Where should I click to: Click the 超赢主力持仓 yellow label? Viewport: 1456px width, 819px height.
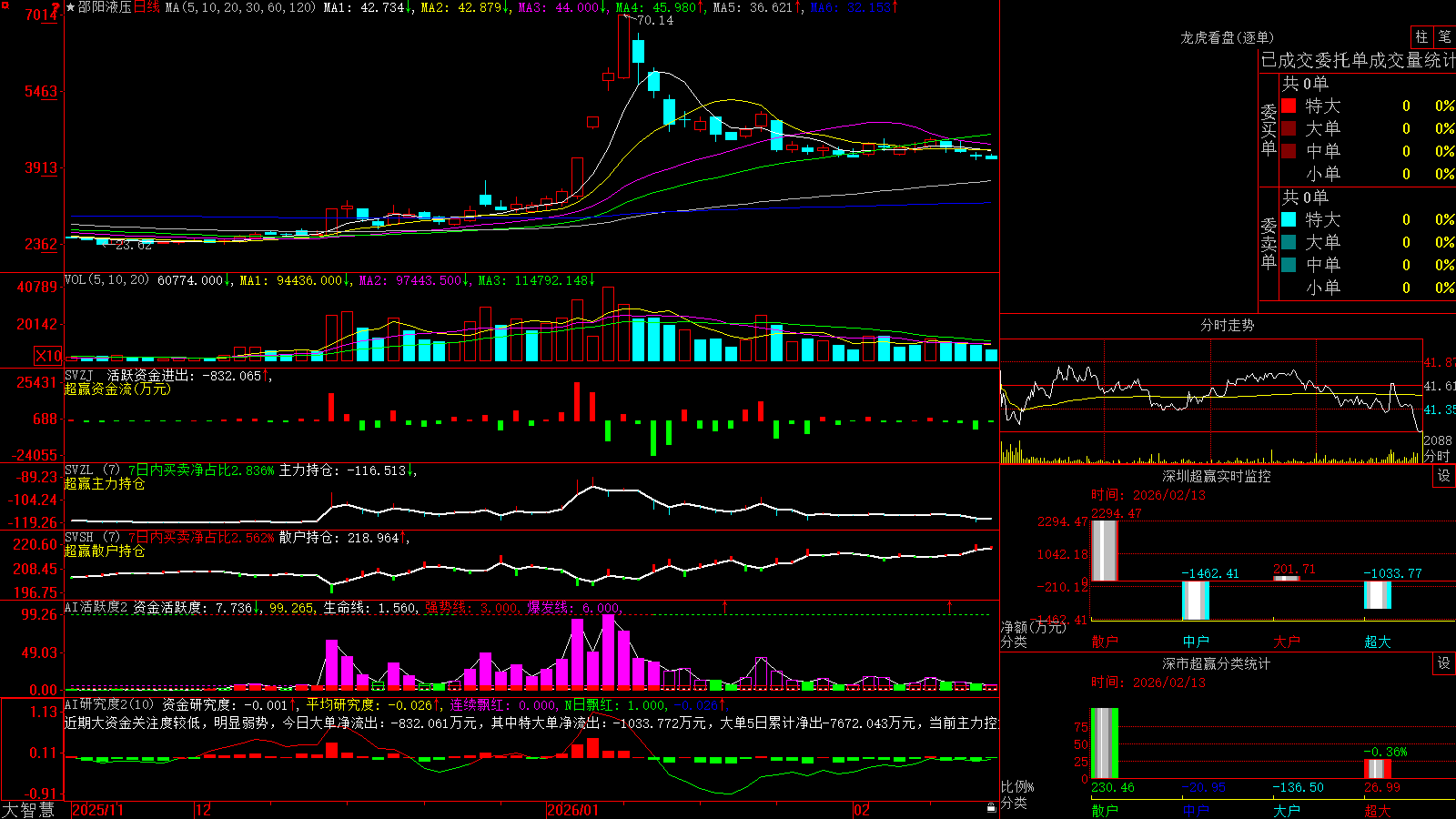105,483
